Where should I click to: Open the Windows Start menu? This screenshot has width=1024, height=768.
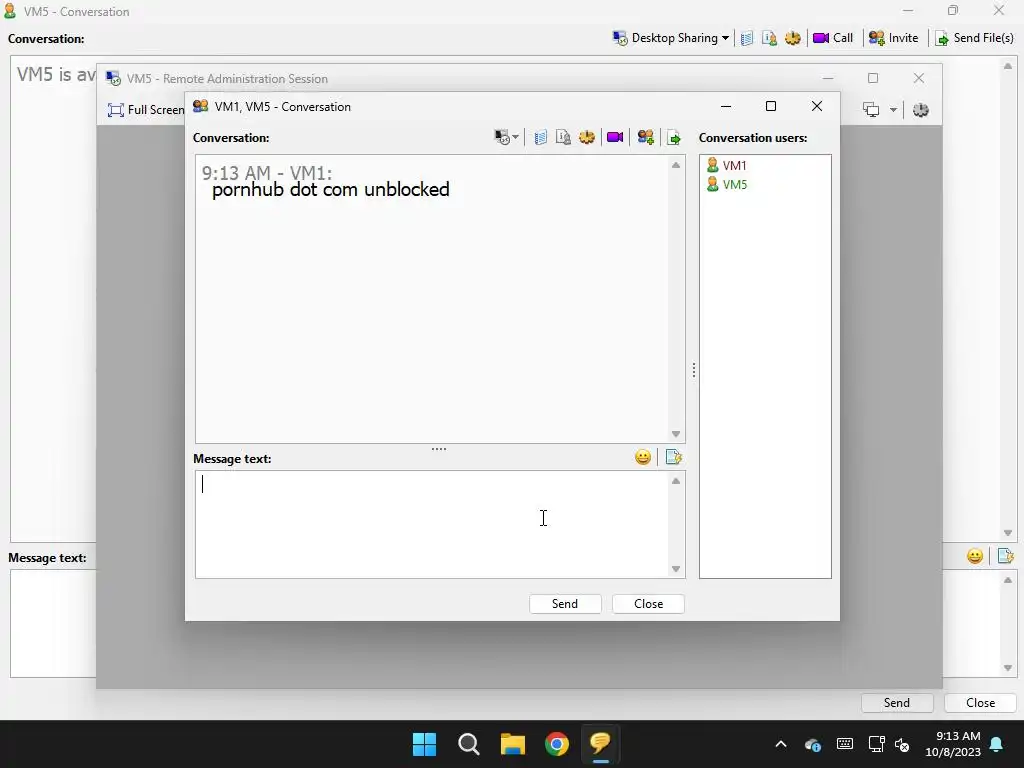point(424,744)
